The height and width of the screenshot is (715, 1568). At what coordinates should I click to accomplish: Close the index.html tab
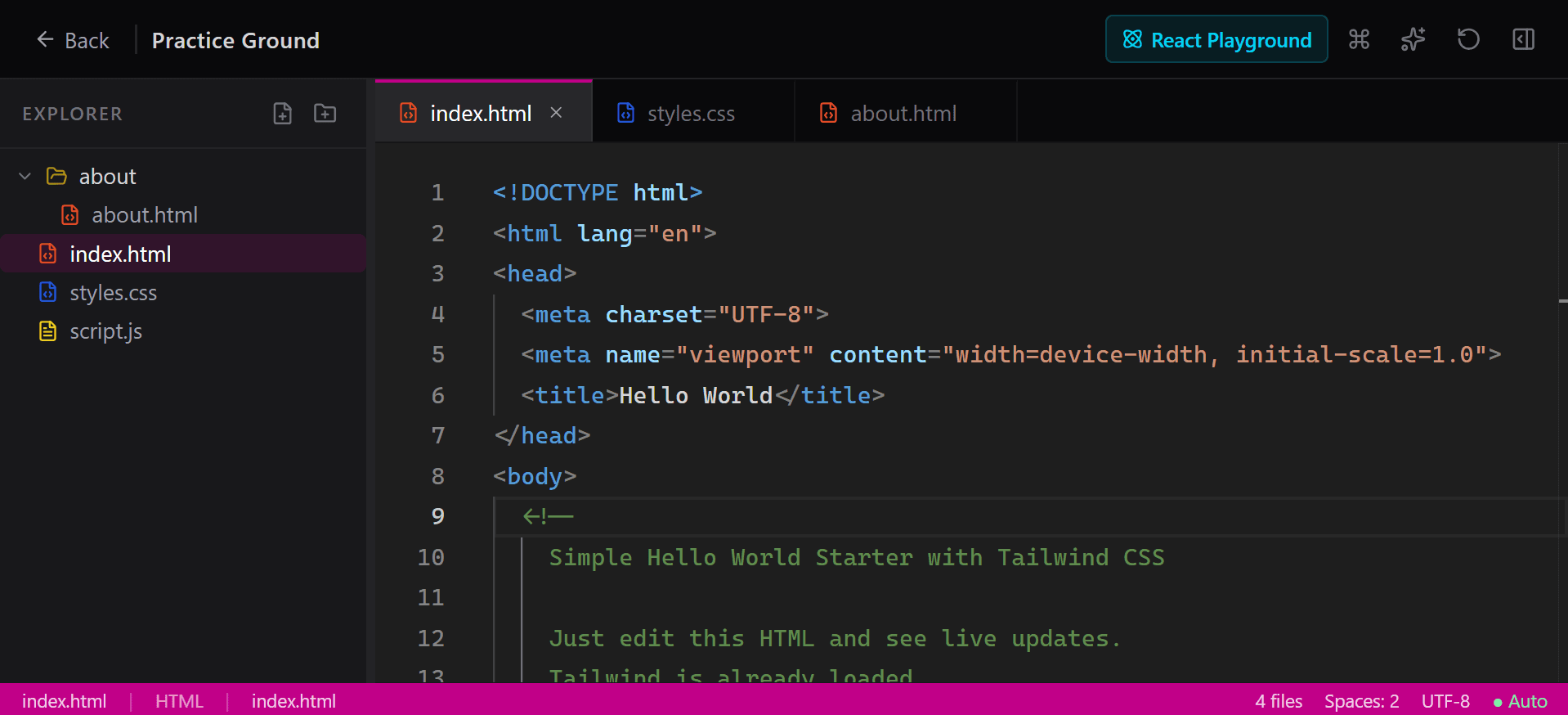(556, 113)
